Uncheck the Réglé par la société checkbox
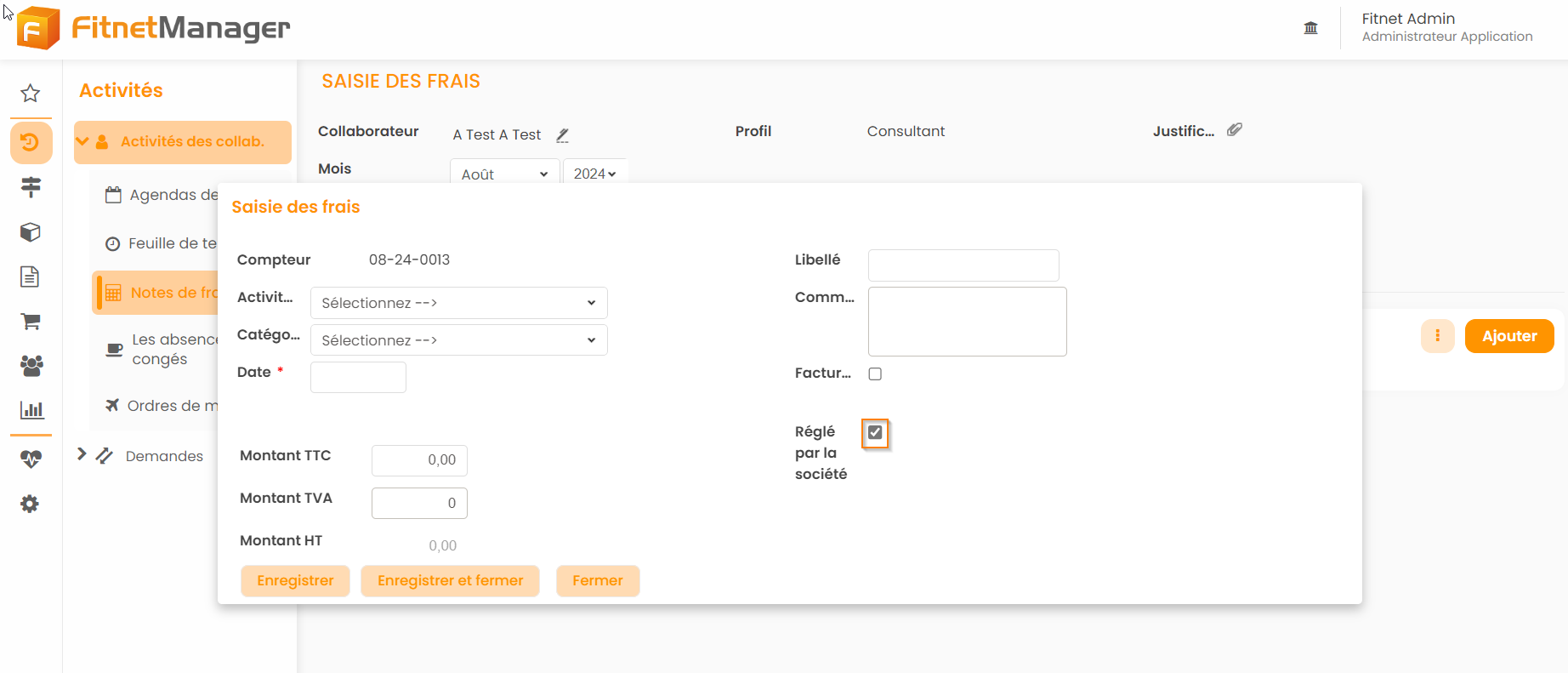The height and width of the screenshot is (673, 1568). point(875,433)
